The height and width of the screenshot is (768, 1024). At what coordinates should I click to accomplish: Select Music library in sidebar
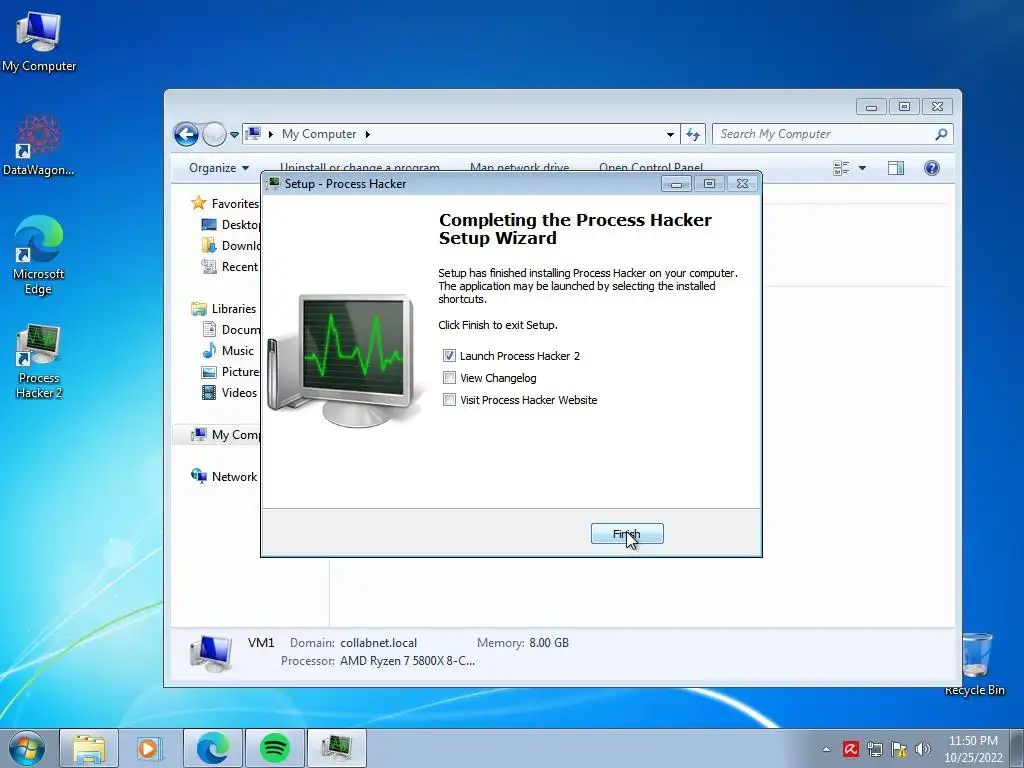click(228, 351)
